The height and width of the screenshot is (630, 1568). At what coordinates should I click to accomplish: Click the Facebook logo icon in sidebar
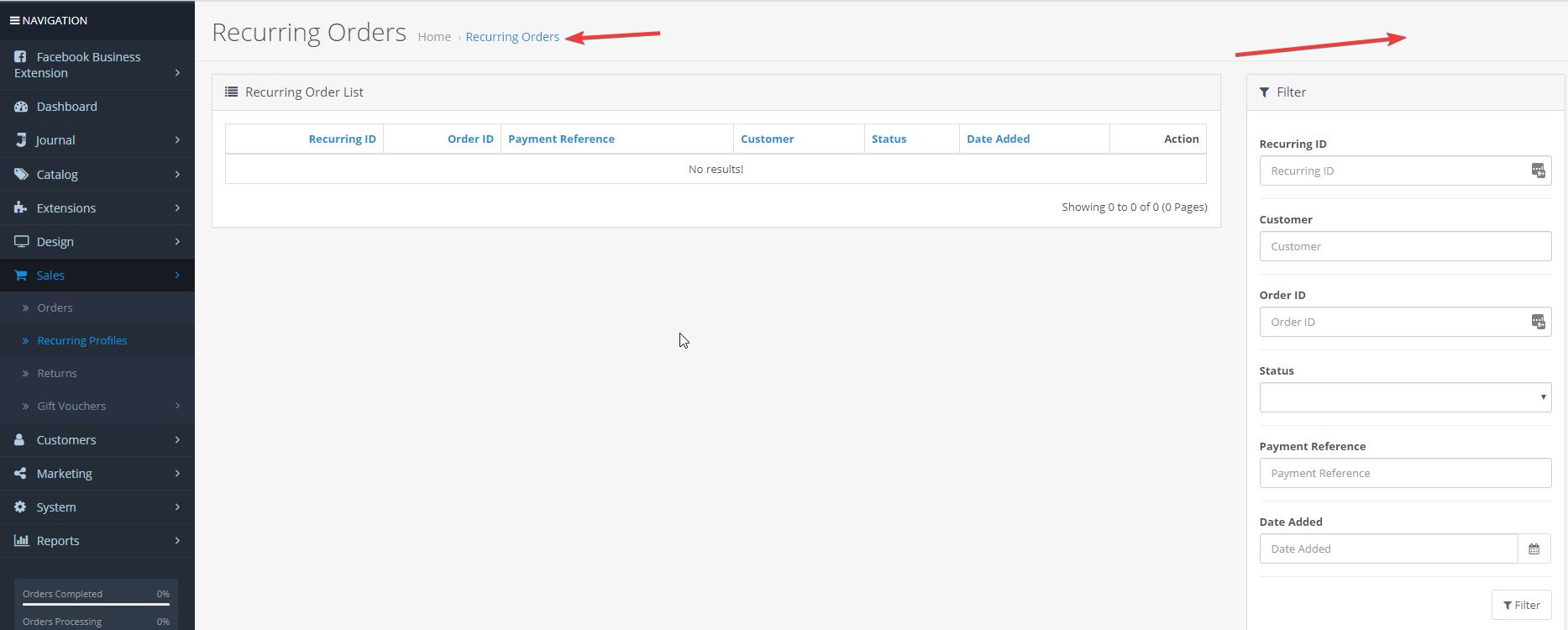[20, 57]
